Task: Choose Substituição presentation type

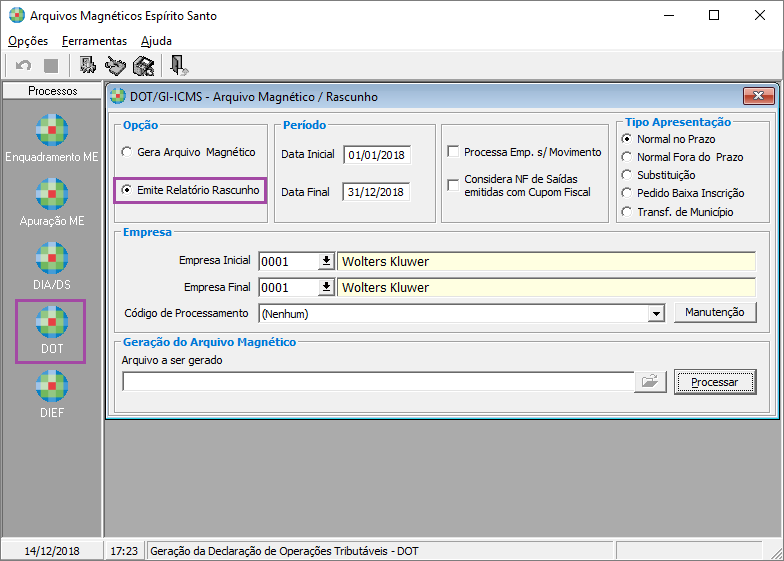Action: [x=626, y=174]
